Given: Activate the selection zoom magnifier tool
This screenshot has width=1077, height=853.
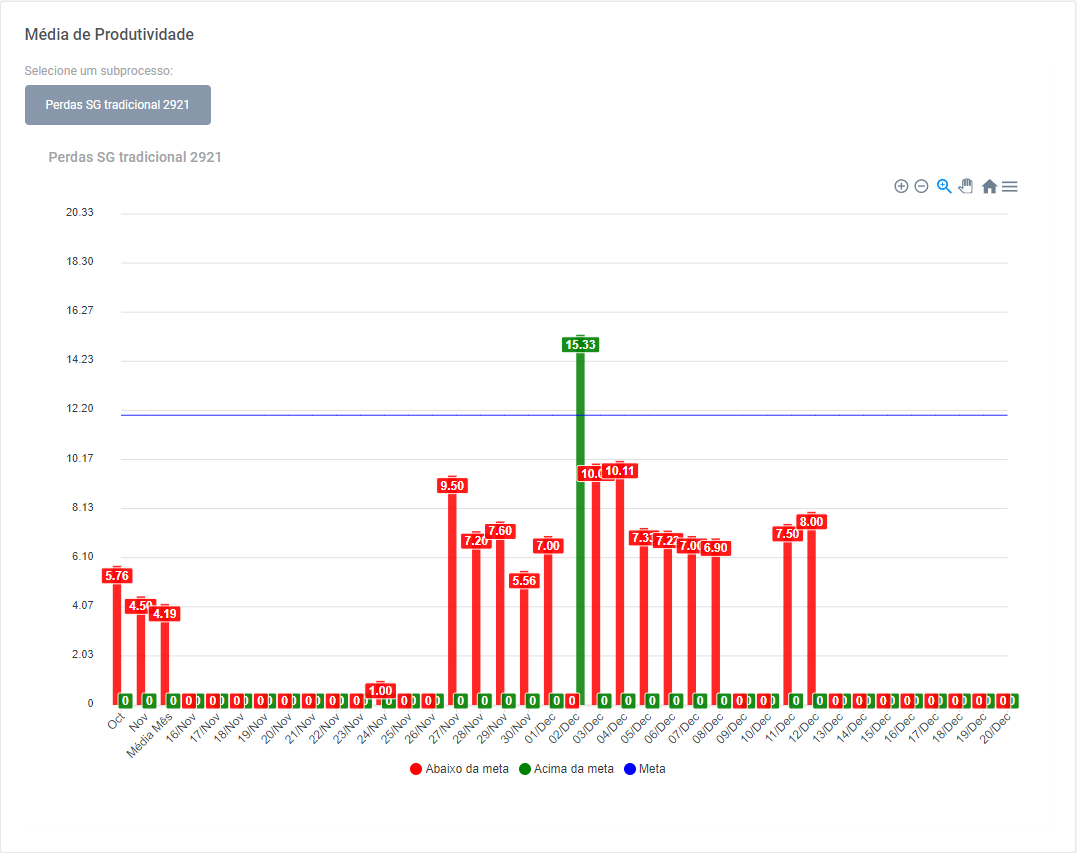Looking at the screenshot, I should pos(944,186).
